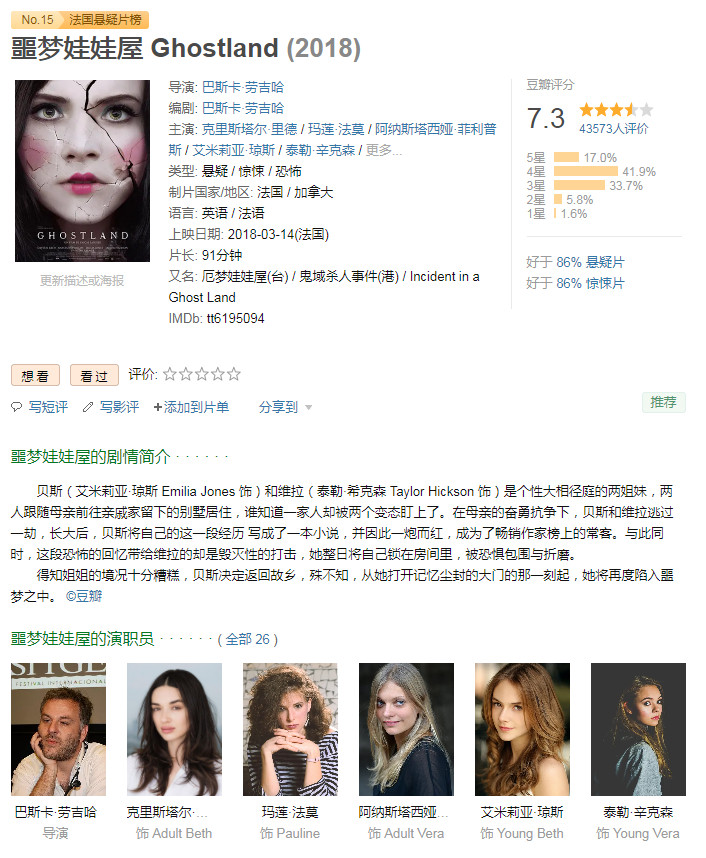This screenshot has height=858, width=706.
Task: Open the full cast list 全部 26
Action: (x=247, y=639)
